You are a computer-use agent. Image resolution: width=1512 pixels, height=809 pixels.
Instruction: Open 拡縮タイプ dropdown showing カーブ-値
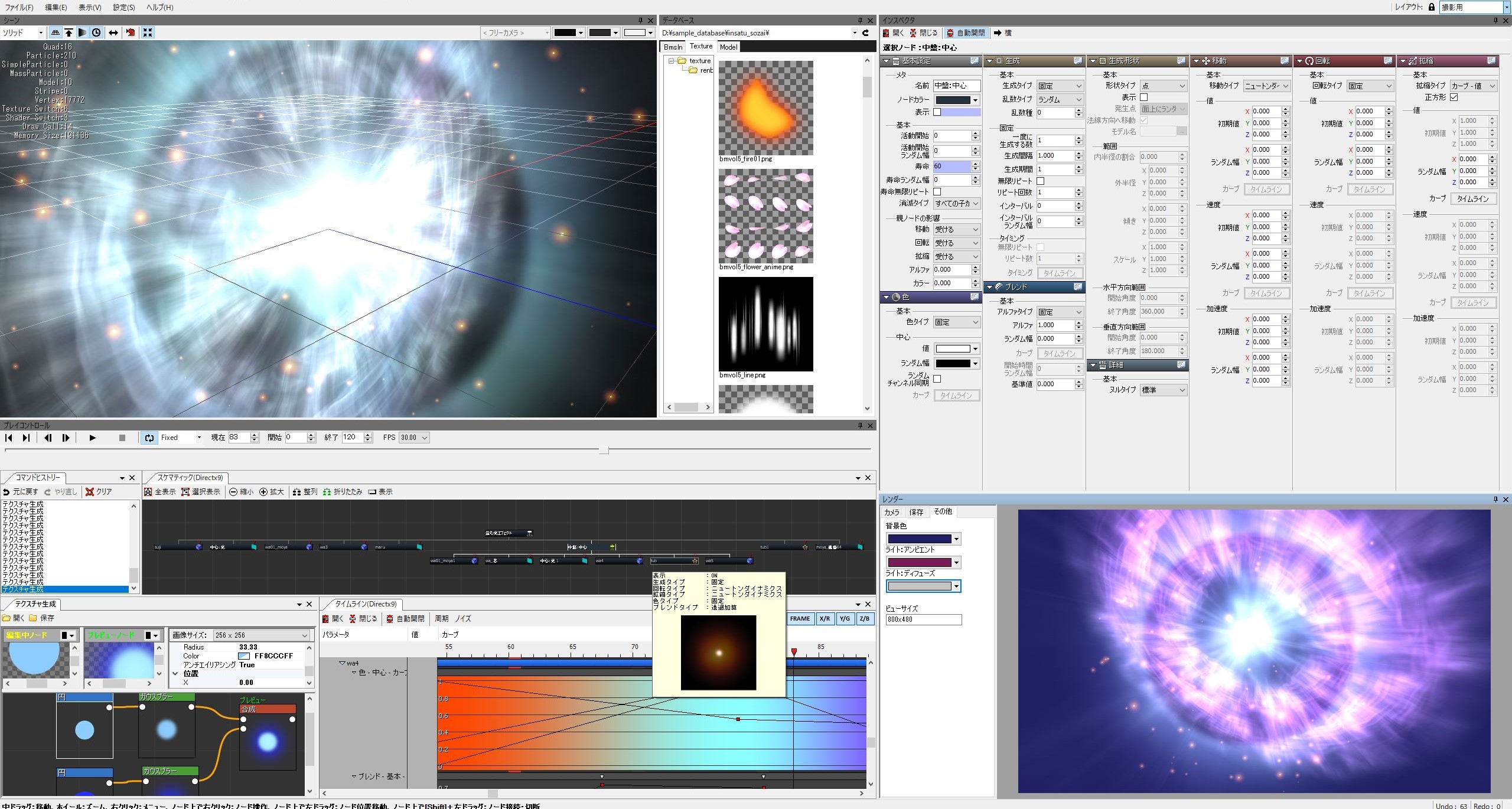click(x=1474, y=86)
